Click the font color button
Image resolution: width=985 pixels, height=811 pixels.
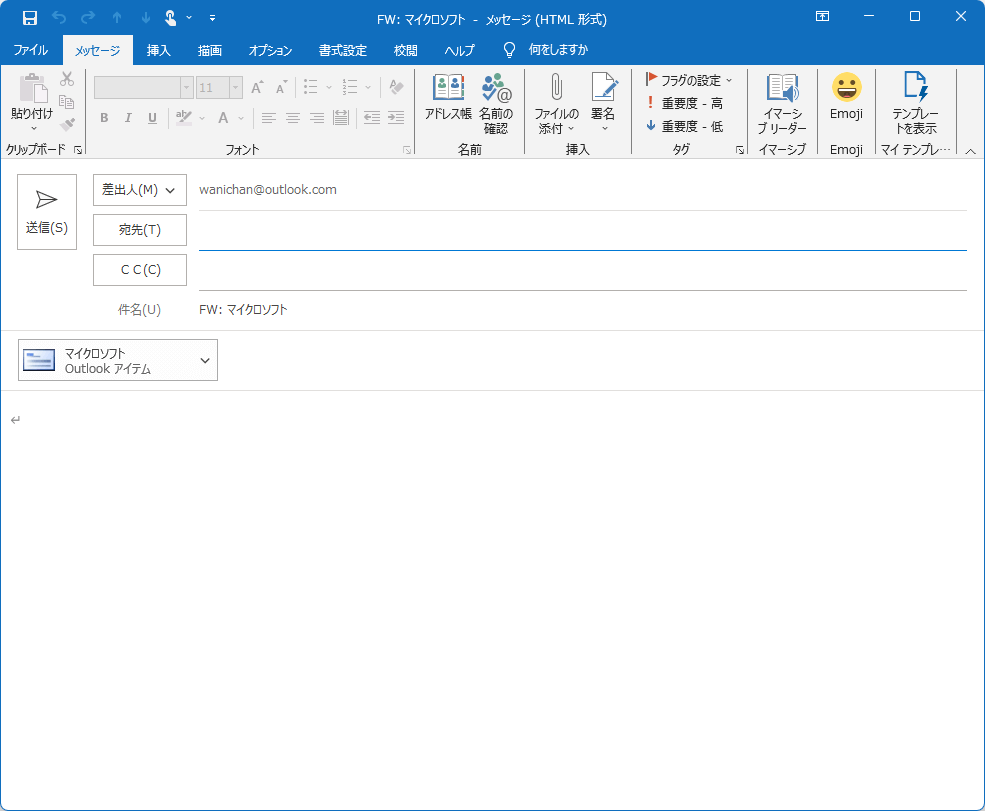click(224, 118)
